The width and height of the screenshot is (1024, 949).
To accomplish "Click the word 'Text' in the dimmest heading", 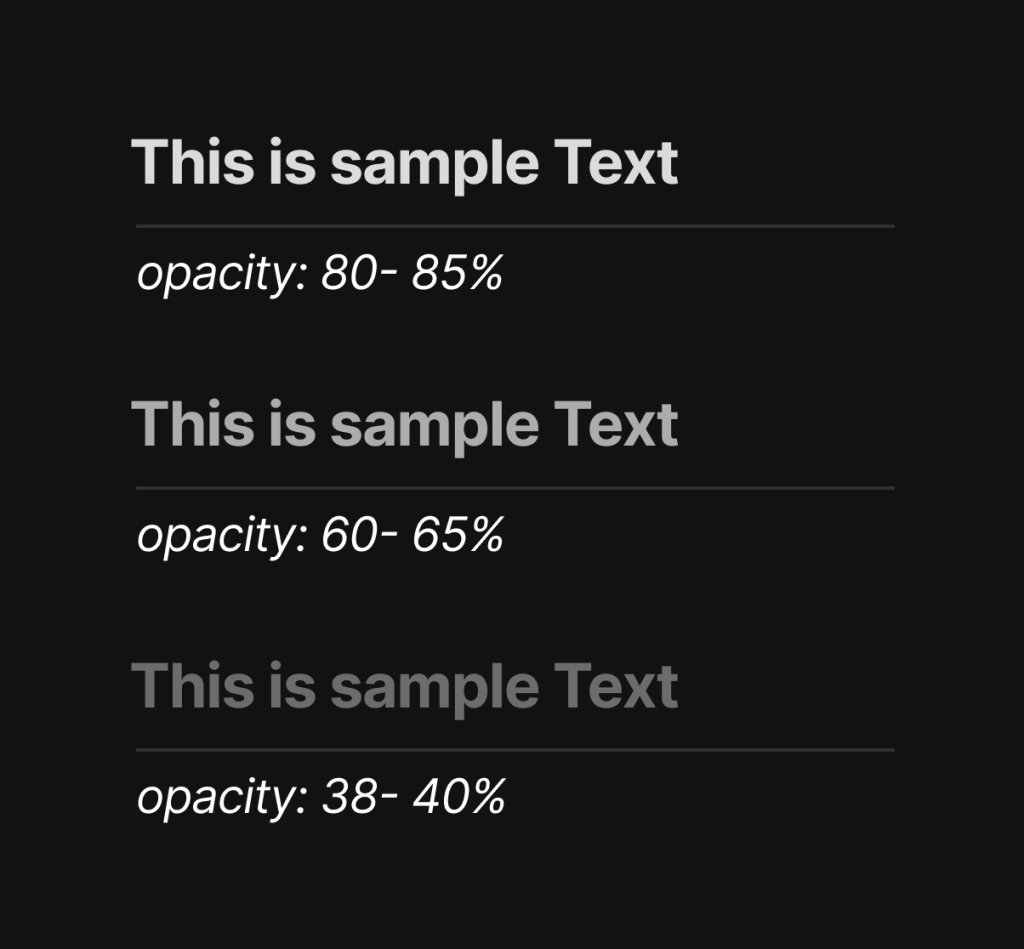I will point(616,685).
